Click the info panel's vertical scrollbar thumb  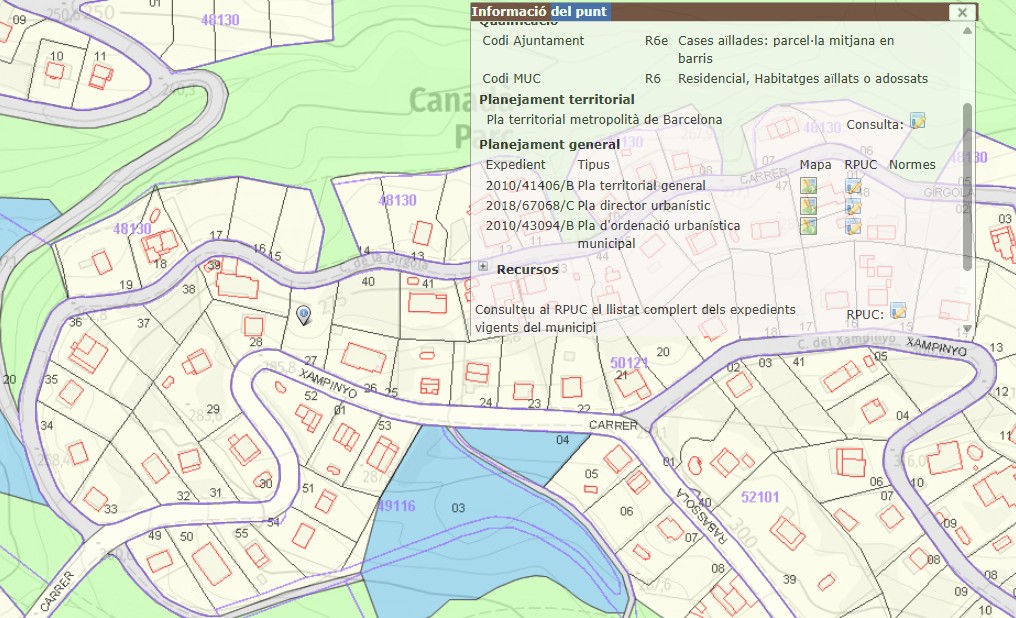point(966,185)
